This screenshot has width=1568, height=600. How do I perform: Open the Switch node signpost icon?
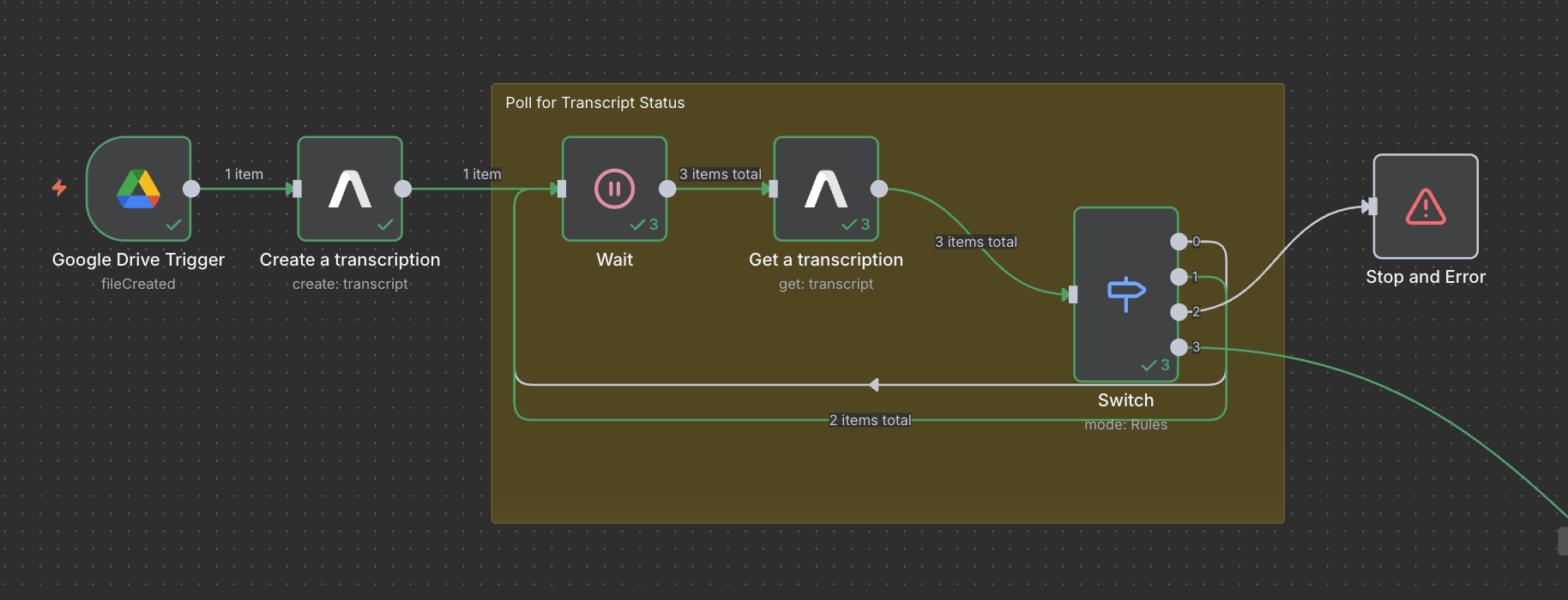(1125, 294)
